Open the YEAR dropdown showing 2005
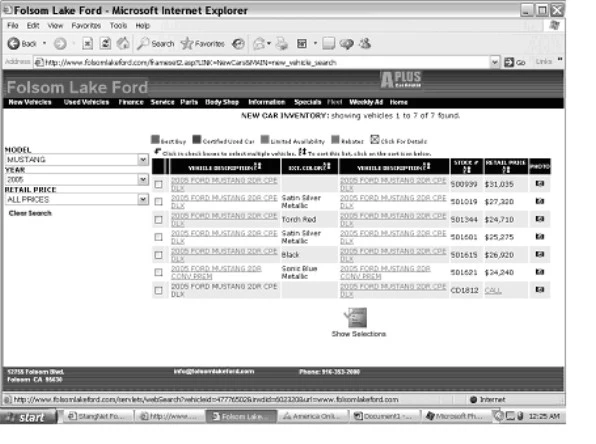The image size is (596, 444). click(x=143, y=179)
